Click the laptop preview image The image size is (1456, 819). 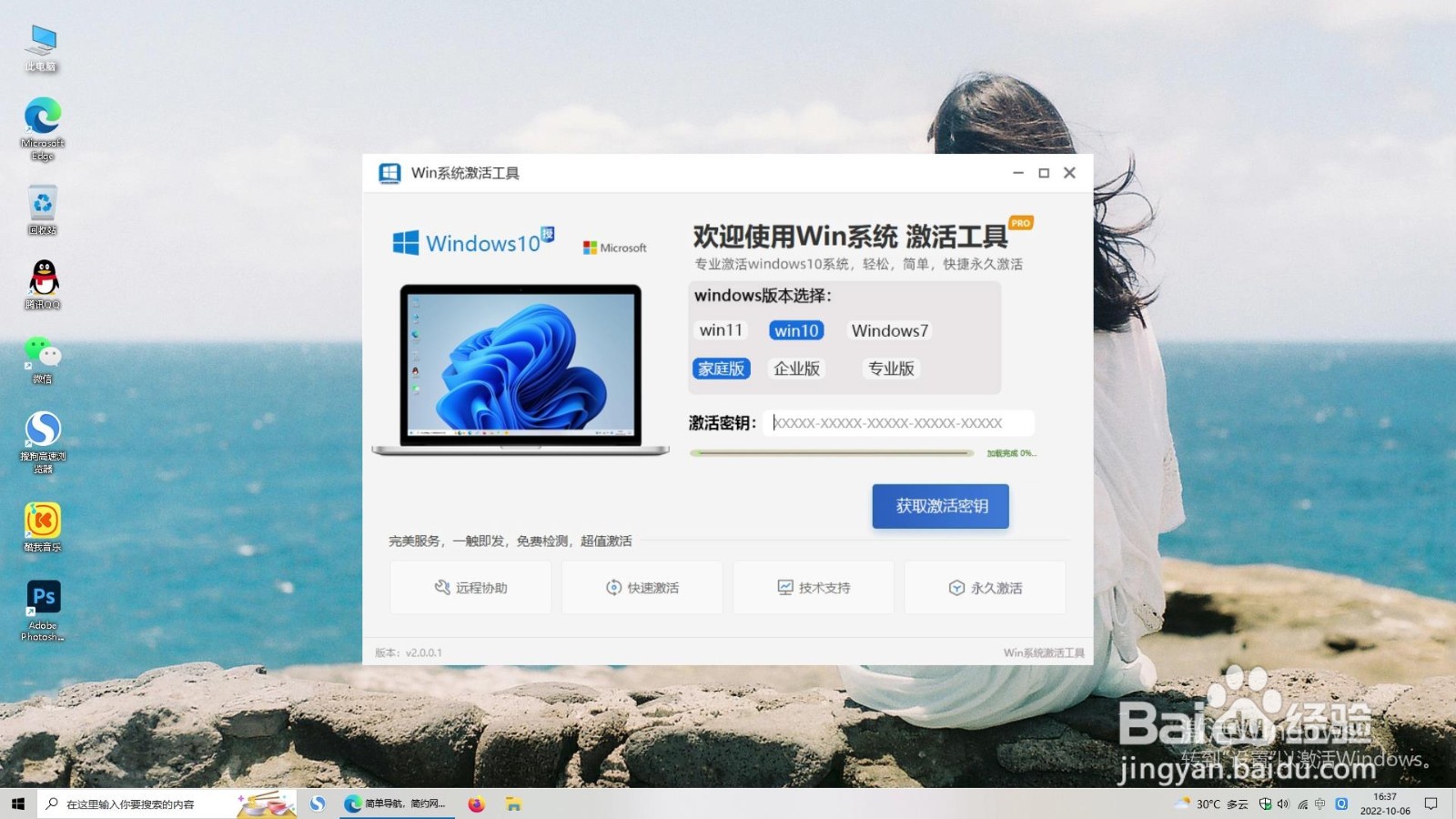[521, 369]
